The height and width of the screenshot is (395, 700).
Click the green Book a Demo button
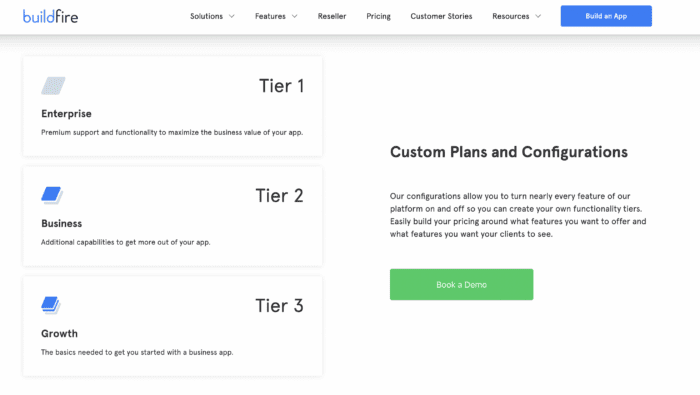(x=461, y=284)
